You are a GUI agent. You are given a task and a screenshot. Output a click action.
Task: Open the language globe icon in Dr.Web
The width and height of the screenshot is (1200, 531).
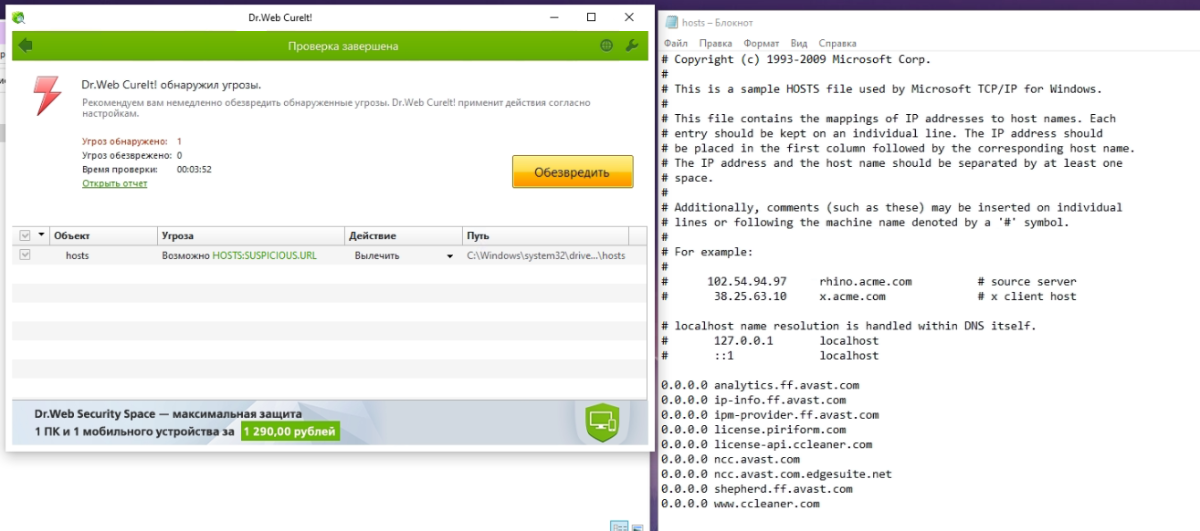(606, 45)
